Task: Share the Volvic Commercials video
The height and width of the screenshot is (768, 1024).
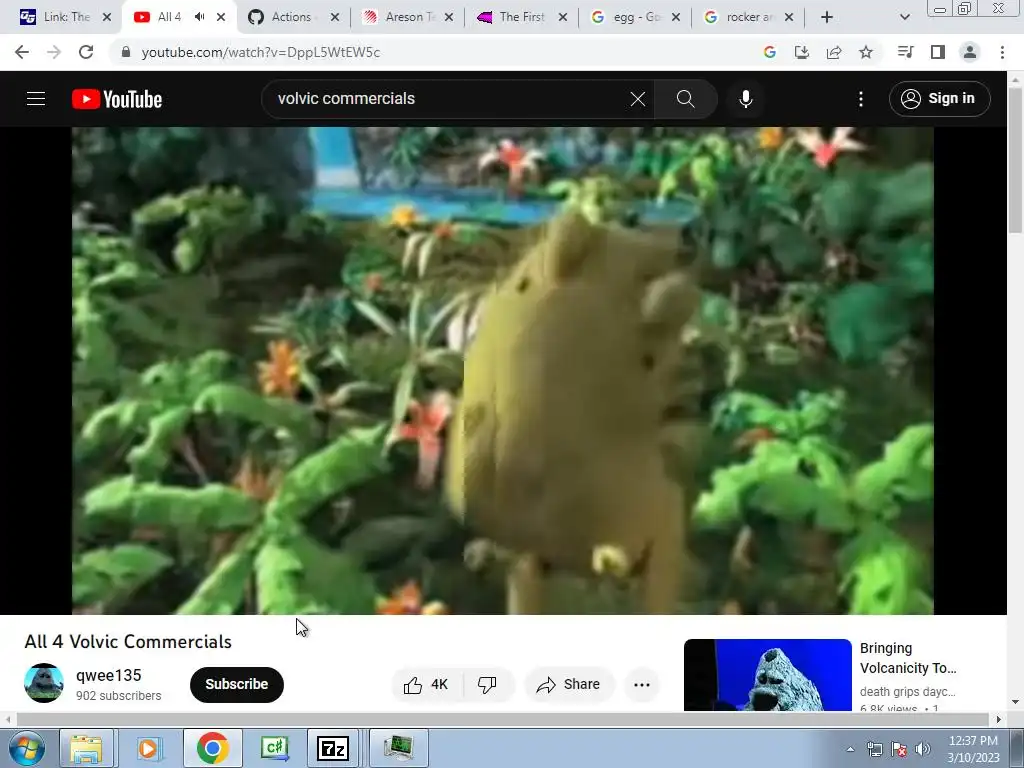Action: coord(568,684)
